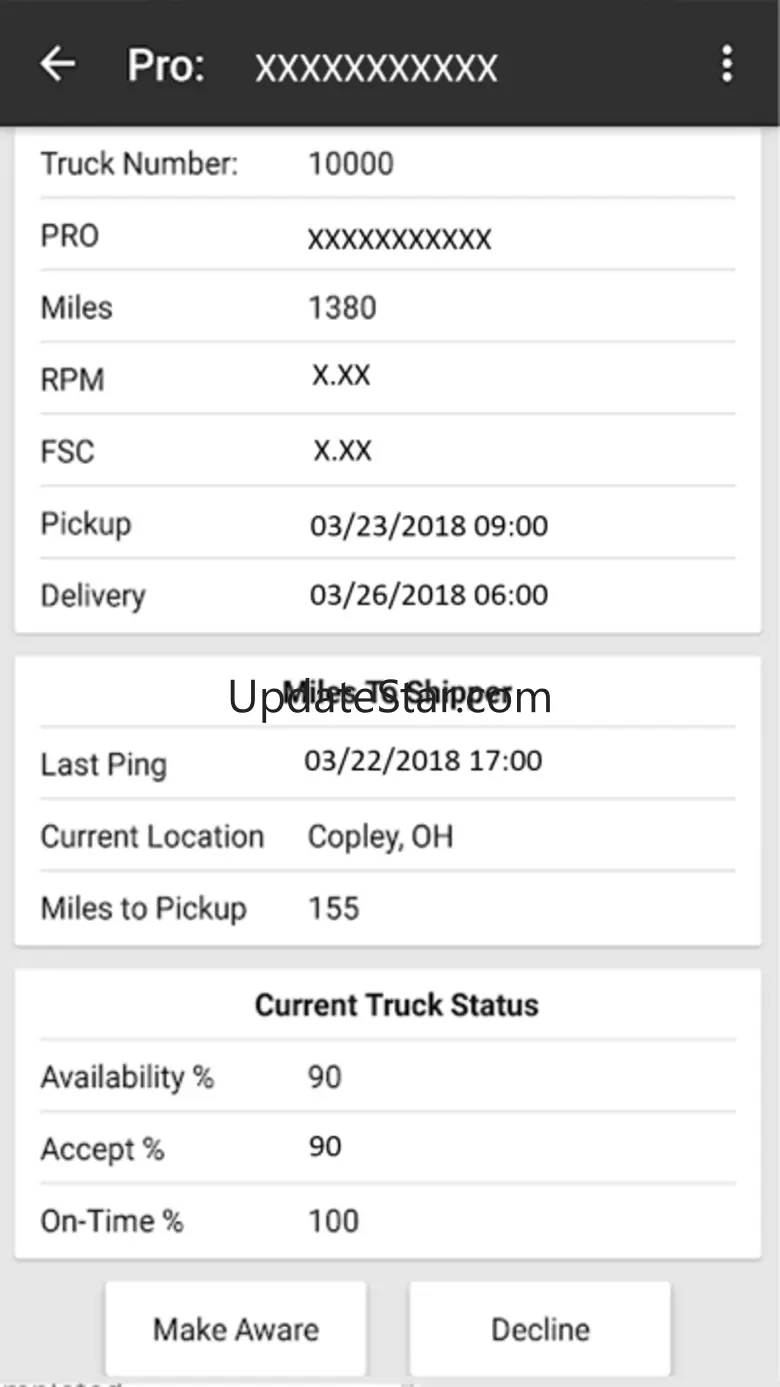Tap the Pickup date 03/23/2018 09:00
The image size is (780, 1387).
point(429,526)
